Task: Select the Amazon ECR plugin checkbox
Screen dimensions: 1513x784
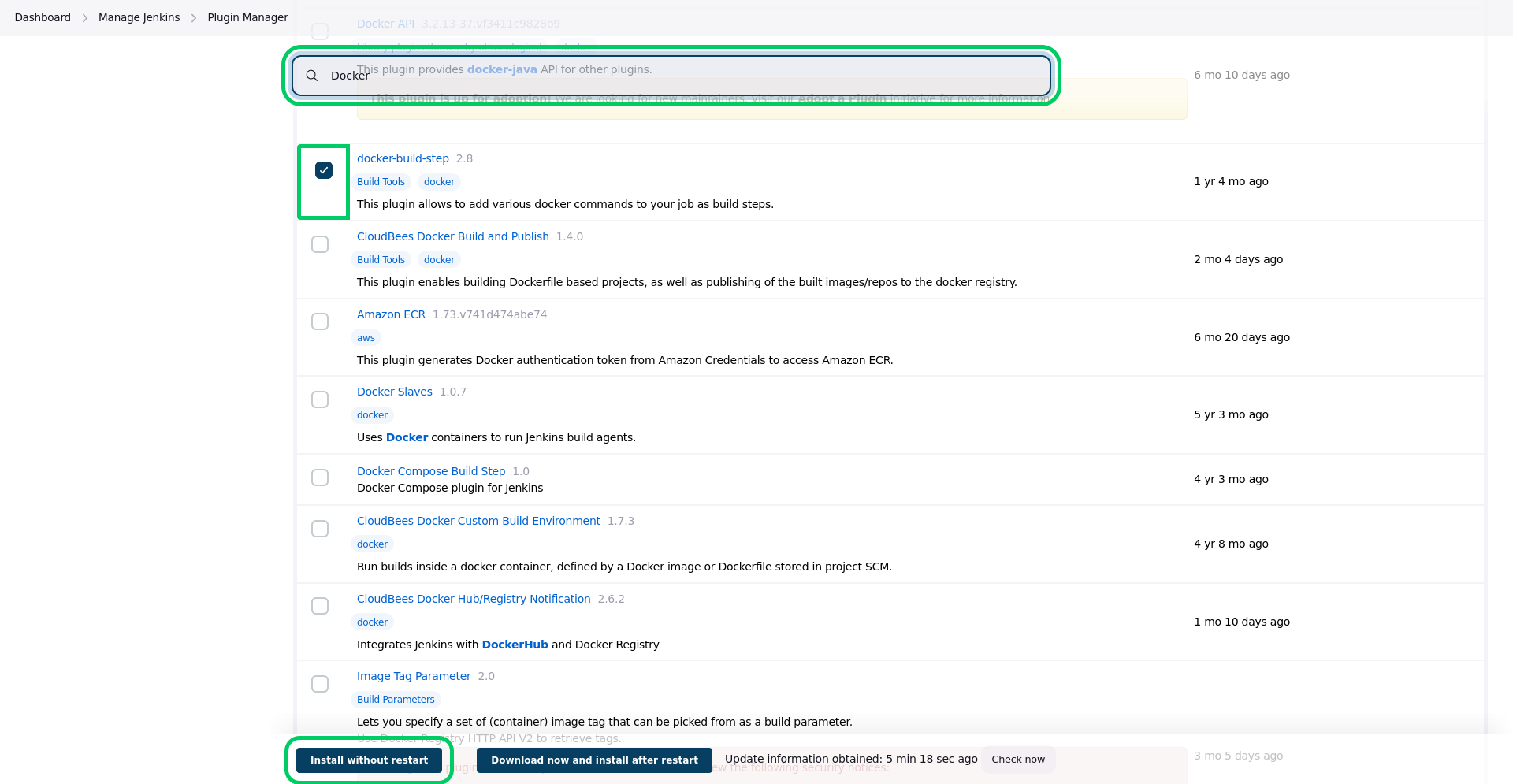Action: click(x=320, y=321)
